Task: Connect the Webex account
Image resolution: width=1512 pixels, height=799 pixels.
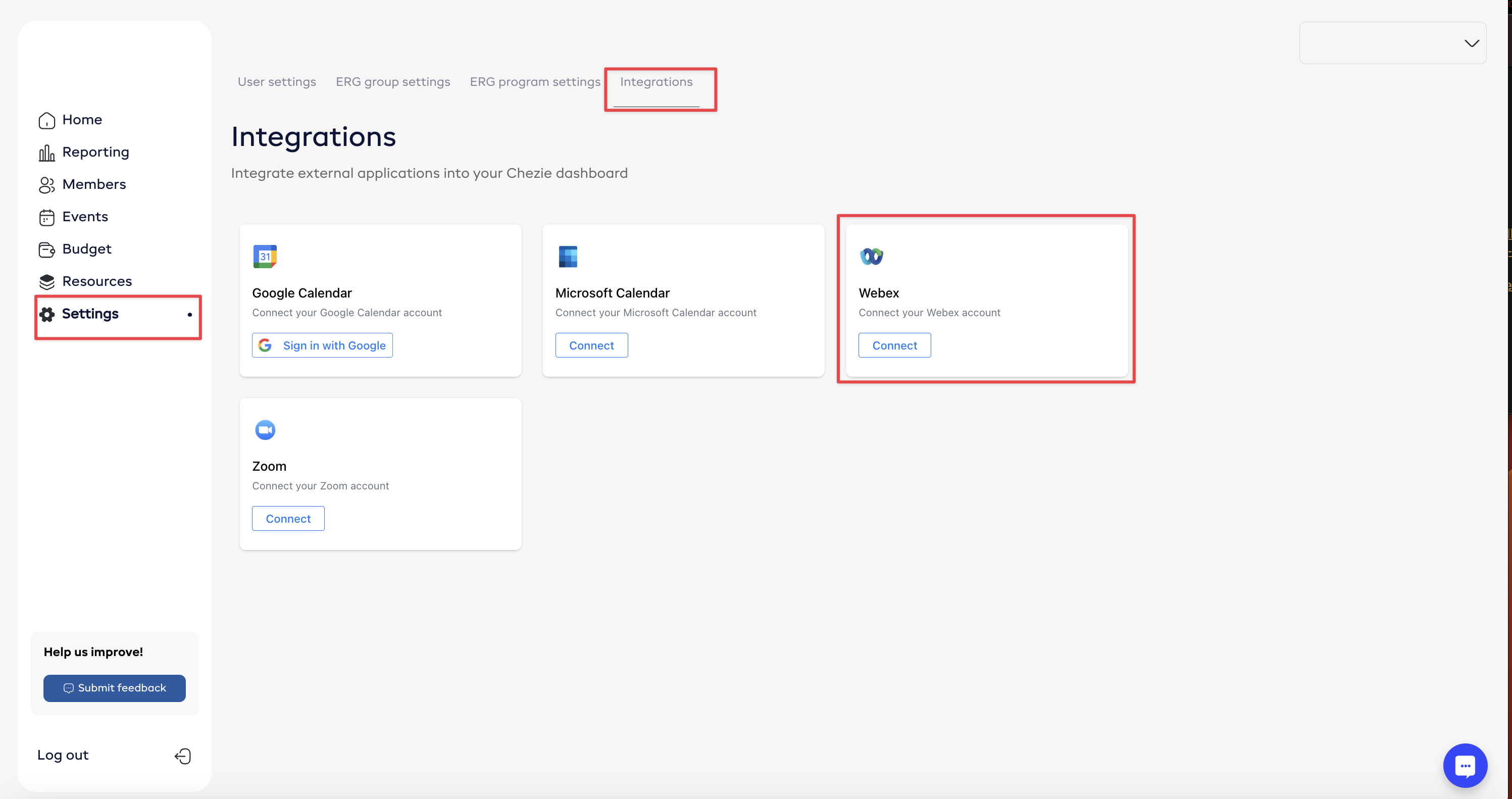Action: [894, 345]
